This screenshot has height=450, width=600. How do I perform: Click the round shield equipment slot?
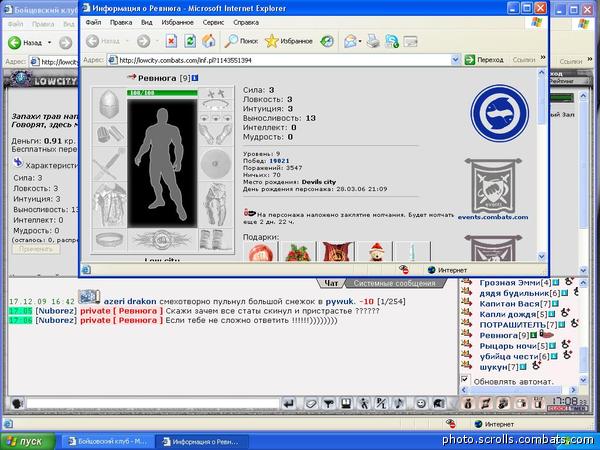point(215,164)
